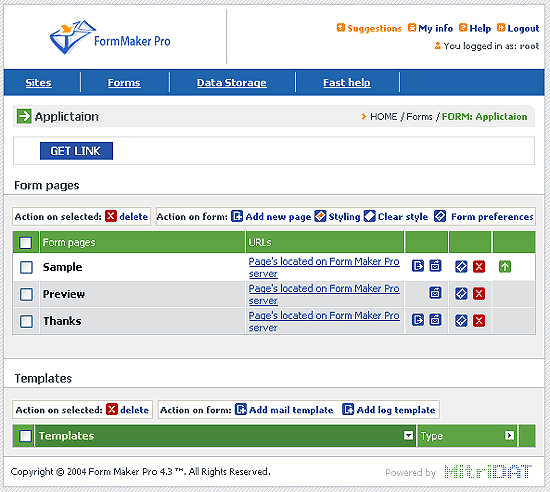Click the Forms breadcrumb link
The image size is (550, 492).
(x=419, y=116)
